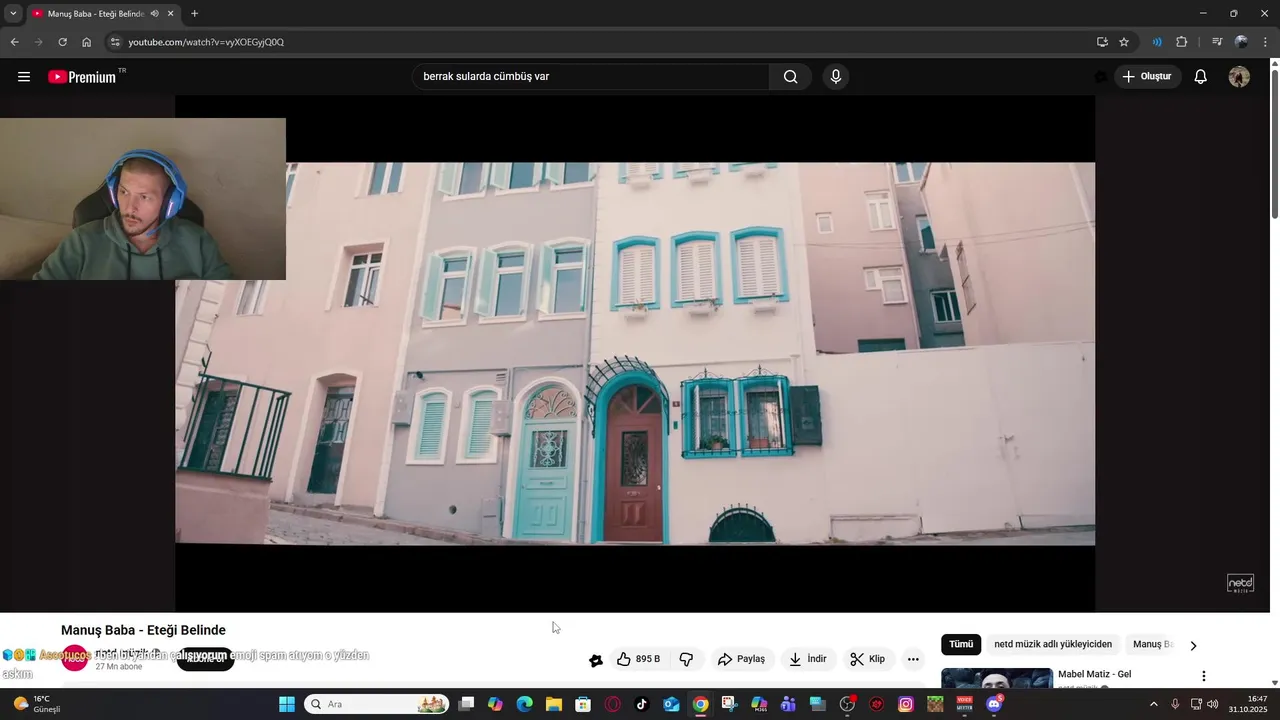This screenshot has height=720, width=1280.
Task: Open Windows Start menu
Action: [286, 704]
